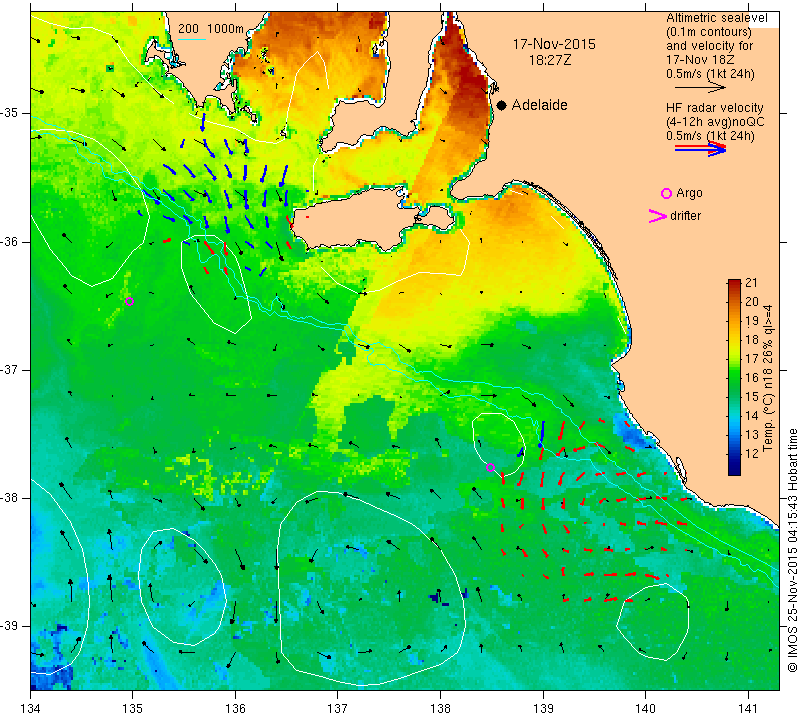Click the longitude label 138
This screenshot has height=720, width=800.
440,708
